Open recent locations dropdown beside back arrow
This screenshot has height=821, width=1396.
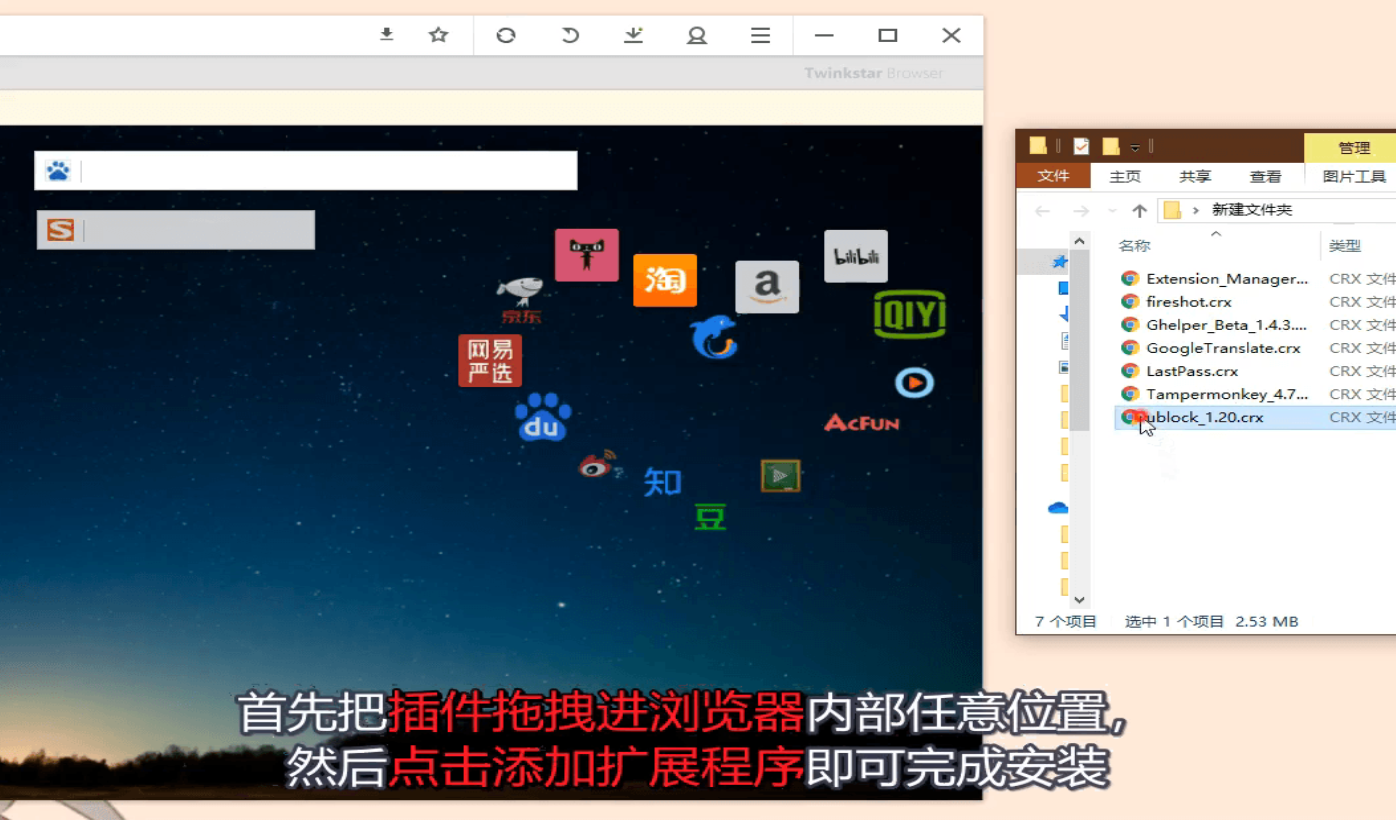tap(1112, 211)
